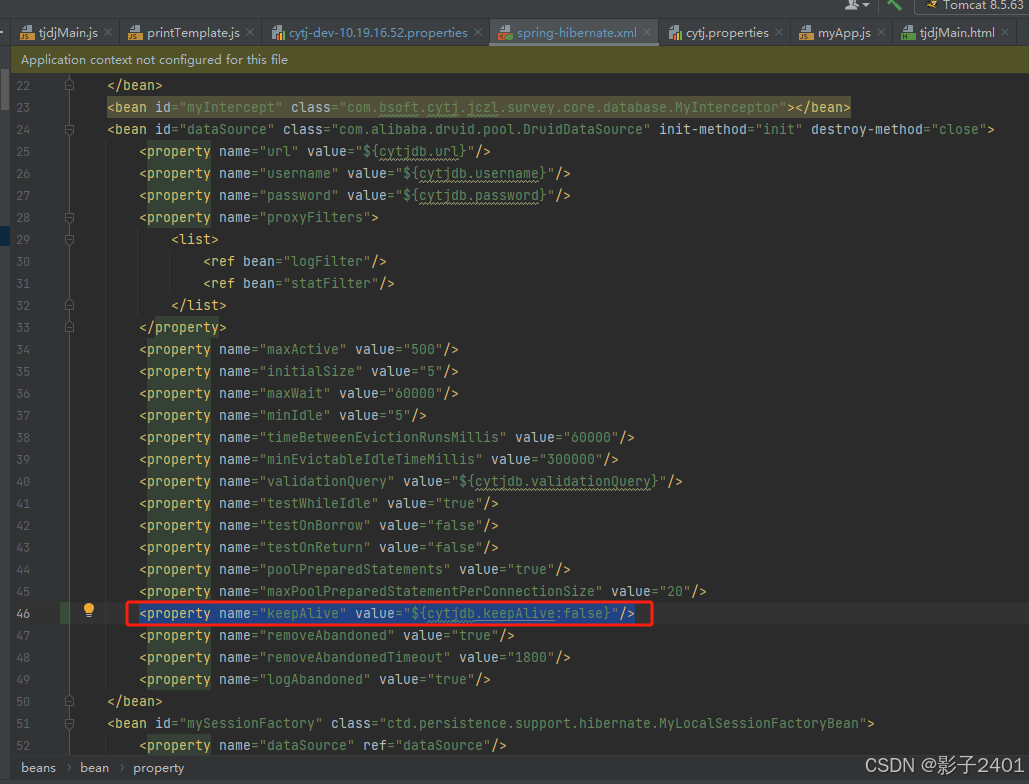This screenshot has height=784, width=1029.
Task: Click the ${cytjdb.validationQuery} value
Action: coord(558,482)
